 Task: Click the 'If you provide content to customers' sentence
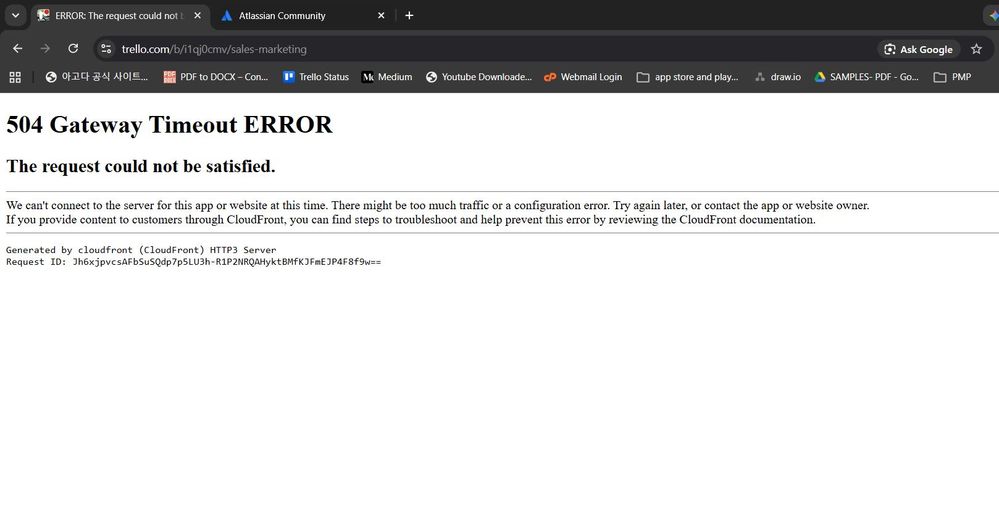point(411,220)
